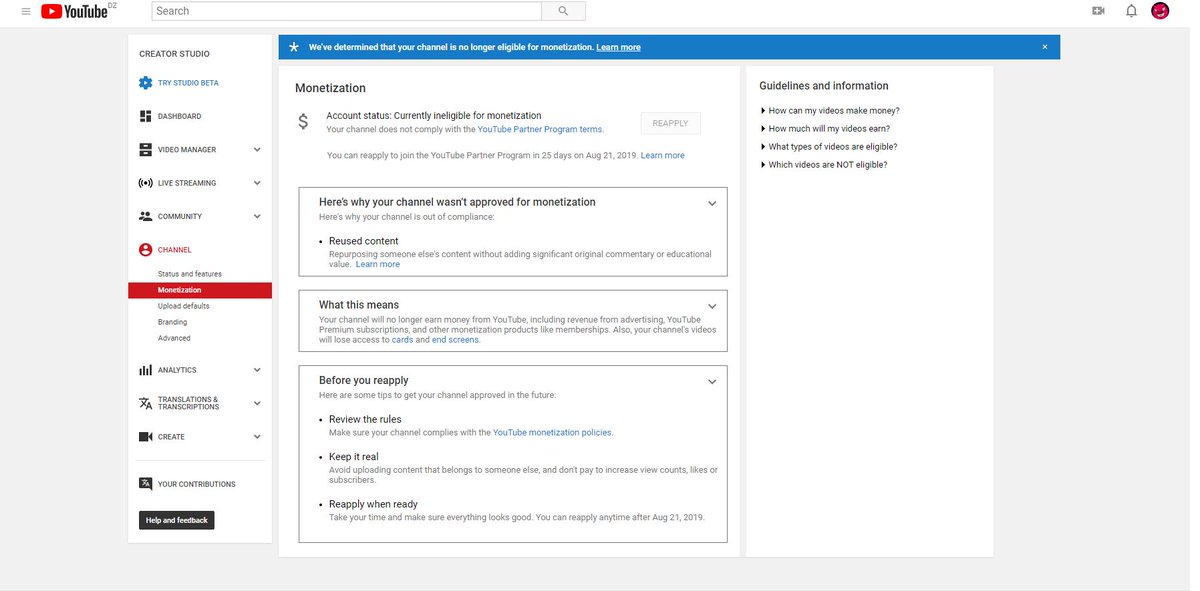
Task: Expand Community submenu chevron
Action: pos(257,216)
